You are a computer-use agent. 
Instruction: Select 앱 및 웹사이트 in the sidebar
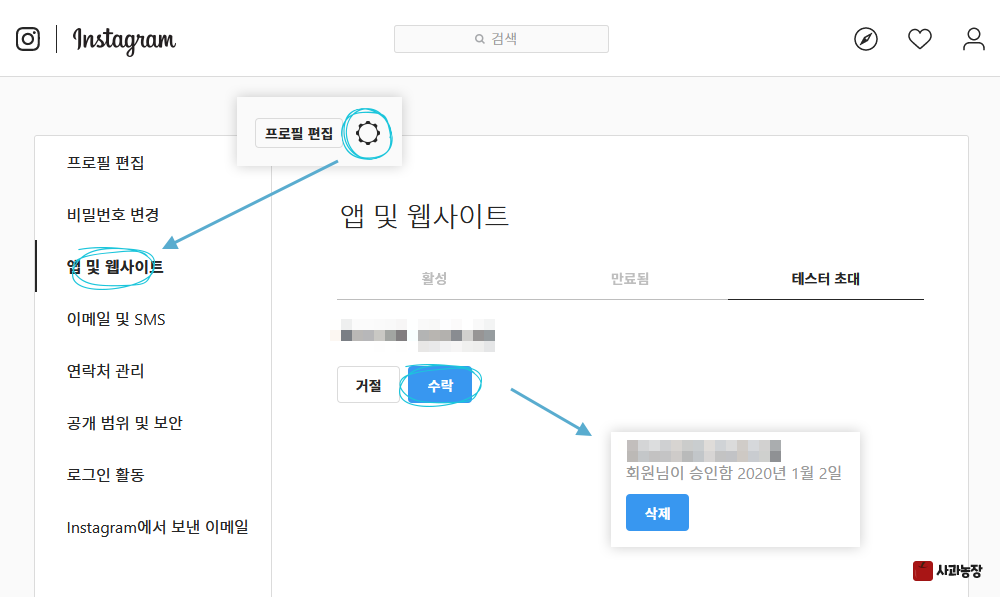click(115, 267)
